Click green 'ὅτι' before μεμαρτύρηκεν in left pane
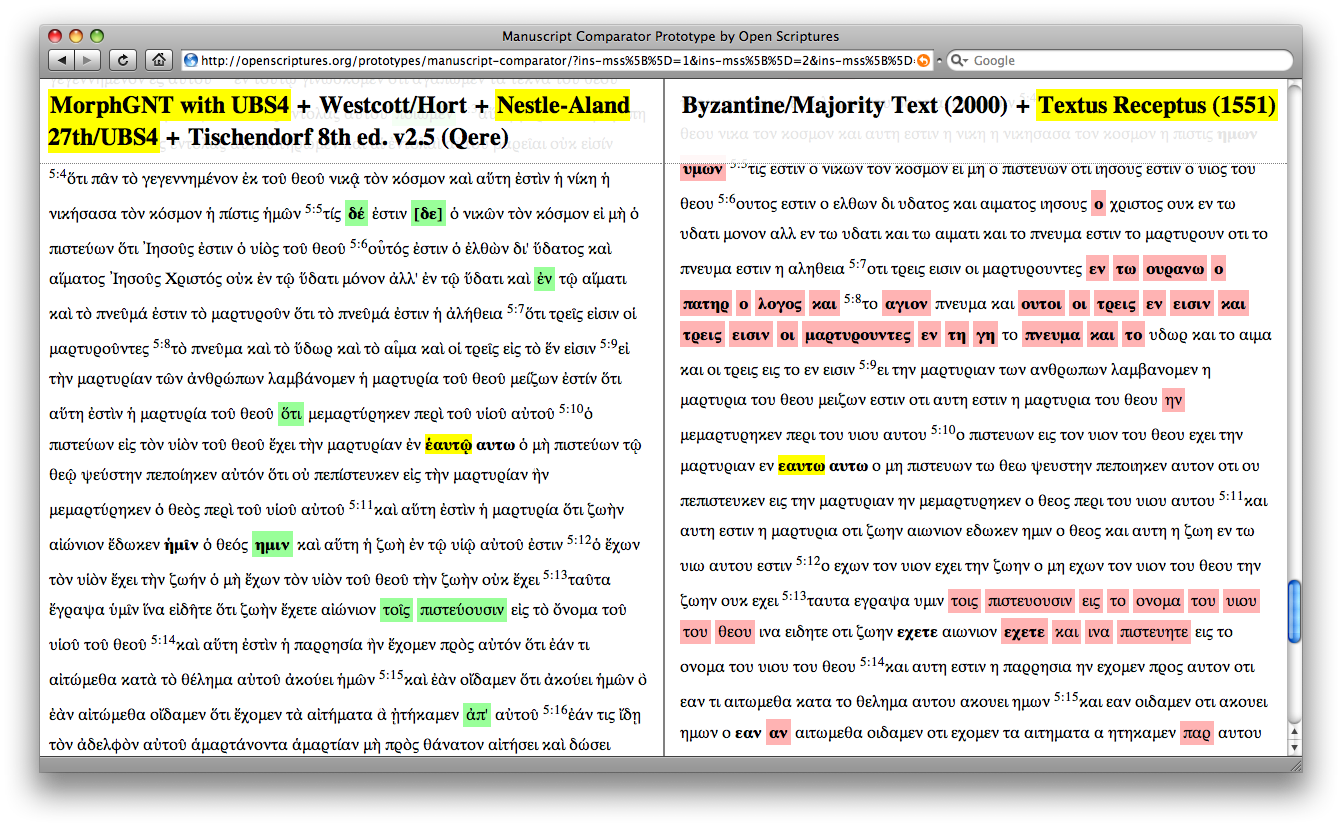Viewport: 1342px width, 827px height. (291, 412)
